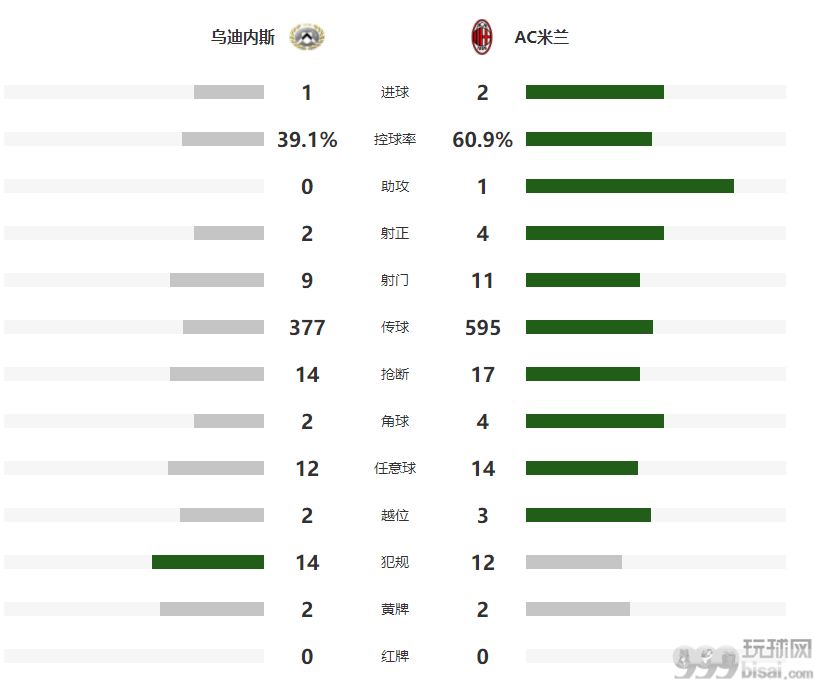This screenshot has height=680, width=814.
Task: Click AC Milan's gray 黄牌 bar
Action: pos(578,609)
